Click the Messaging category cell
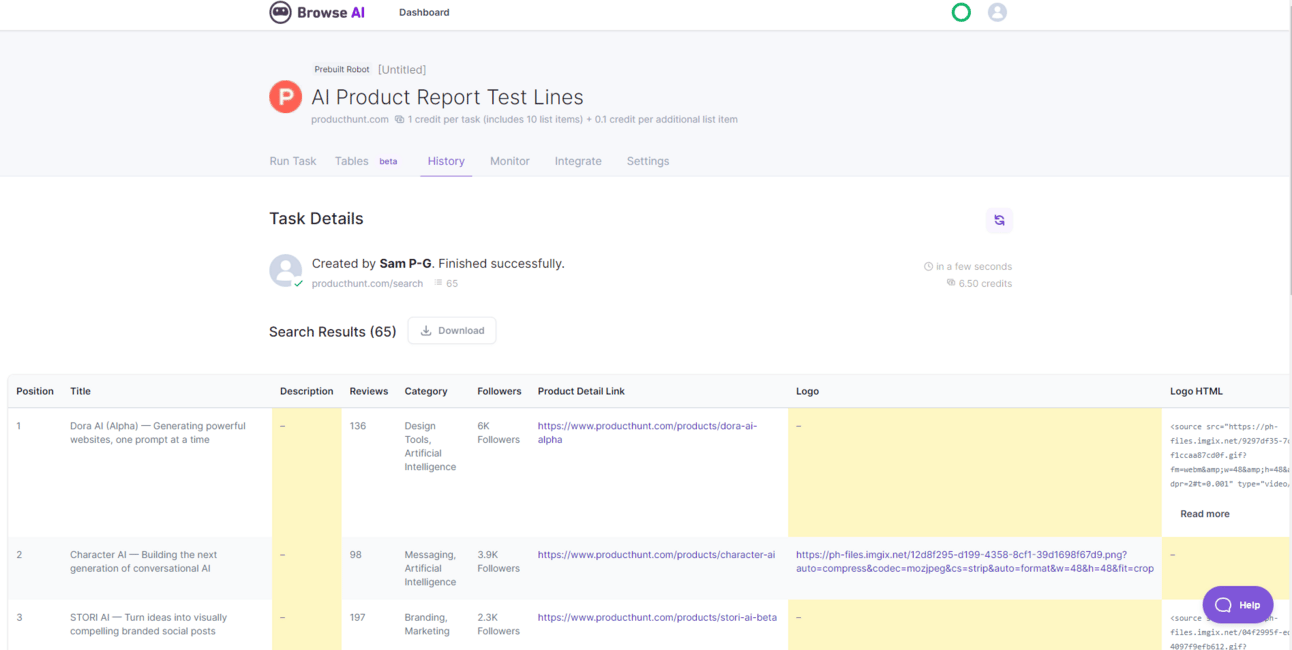 [x=430, y=569]
